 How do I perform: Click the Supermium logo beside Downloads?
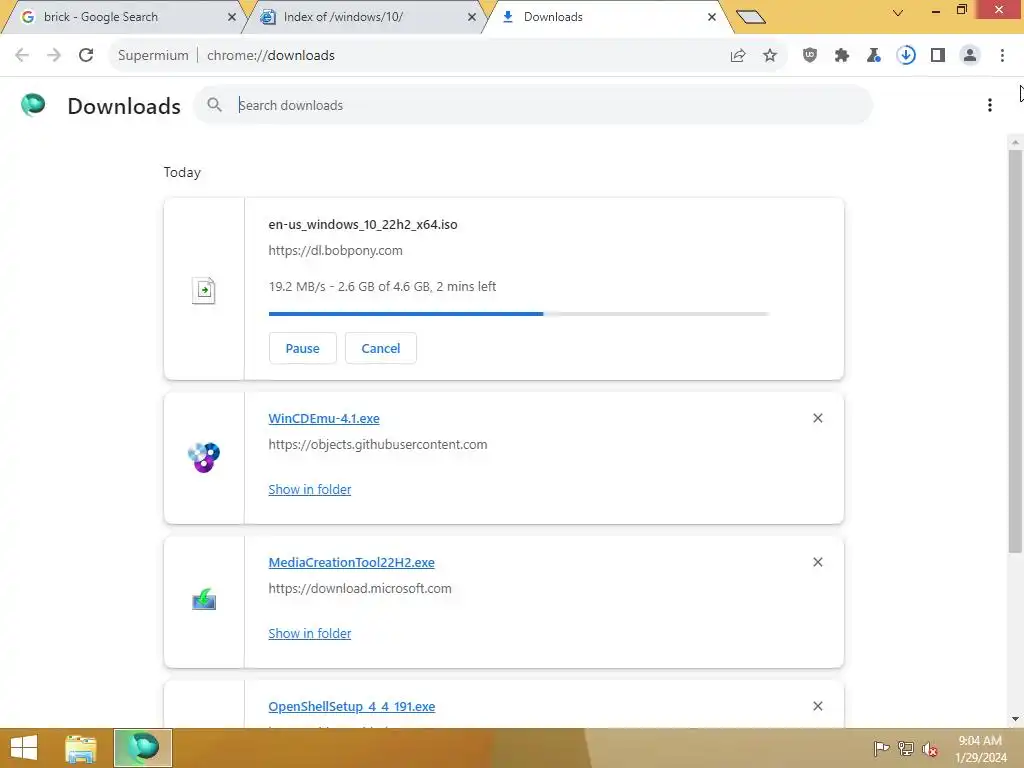pyautogui.click(x=33, y=104)
